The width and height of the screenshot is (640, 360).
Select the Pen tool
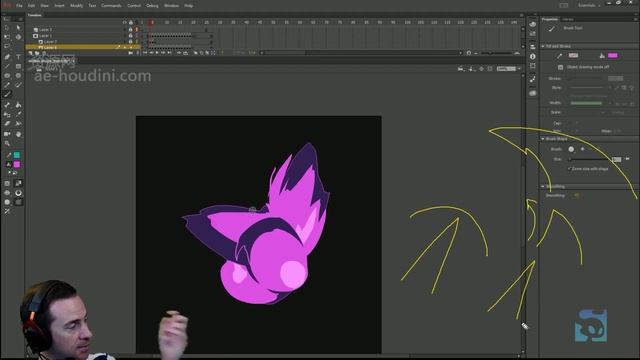click(7, 57)
